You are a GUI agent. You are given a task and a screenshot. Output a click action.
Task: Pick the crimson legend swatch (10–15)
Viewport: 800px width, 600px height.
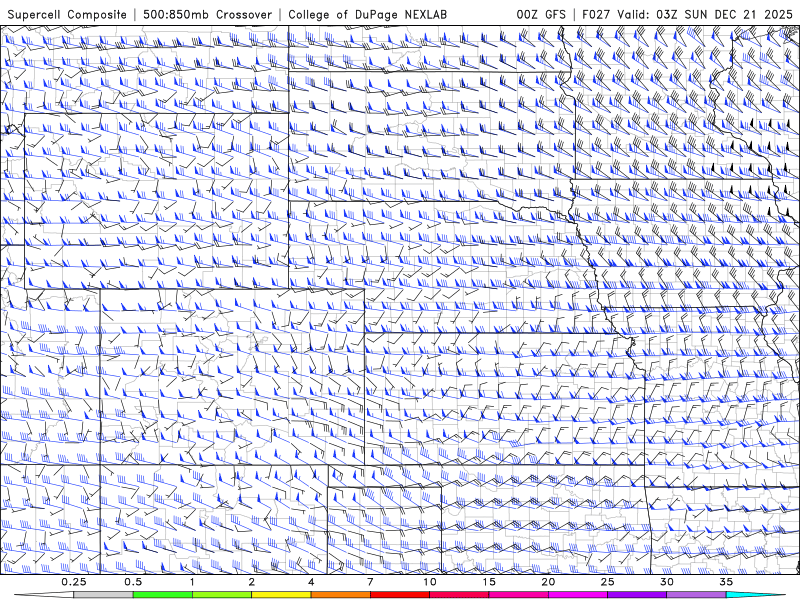(x=459, y=595)
